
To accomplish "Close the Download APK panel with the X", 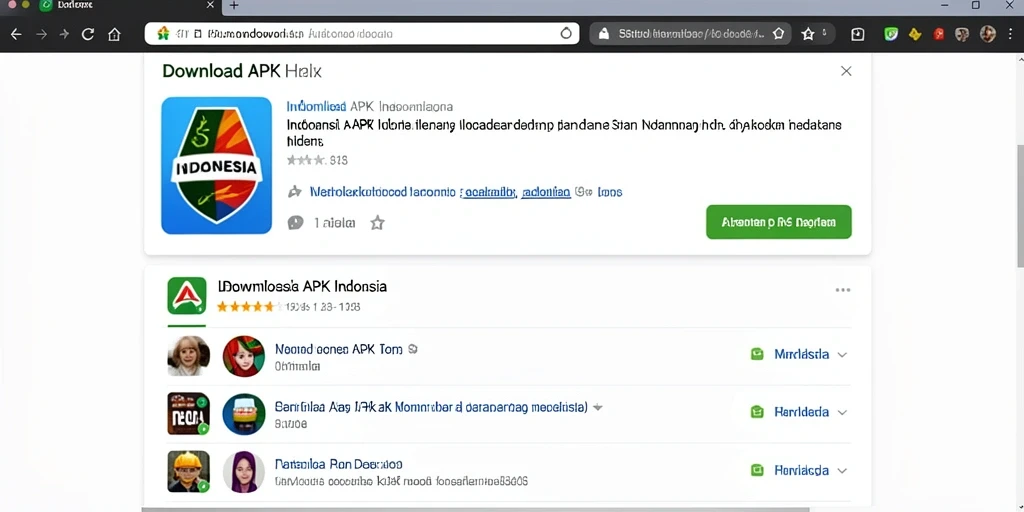I will (x=846, y=71).
